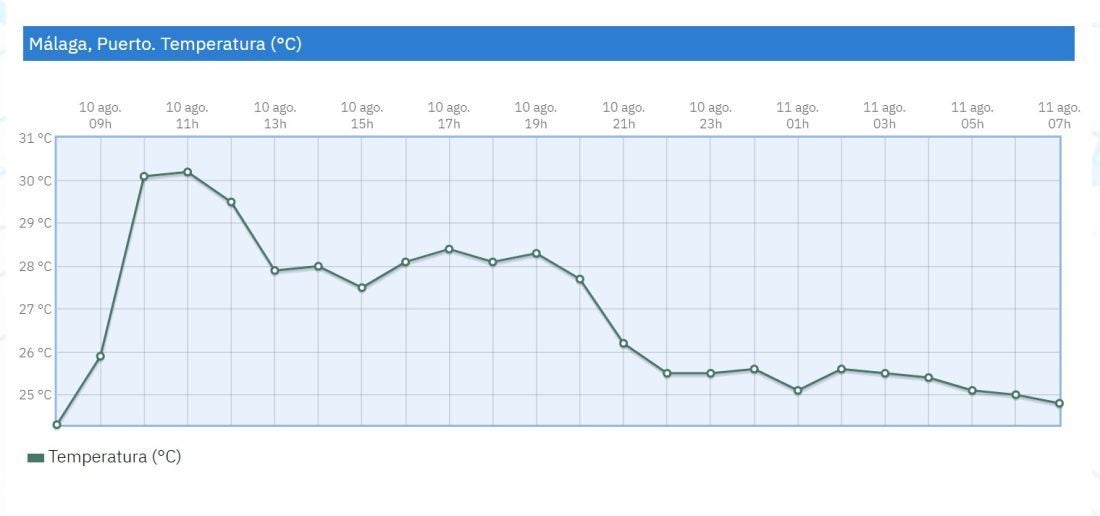Toggle the Temperatura (°C) legend label
The image size is (1100, 516).
click(114, 457)
